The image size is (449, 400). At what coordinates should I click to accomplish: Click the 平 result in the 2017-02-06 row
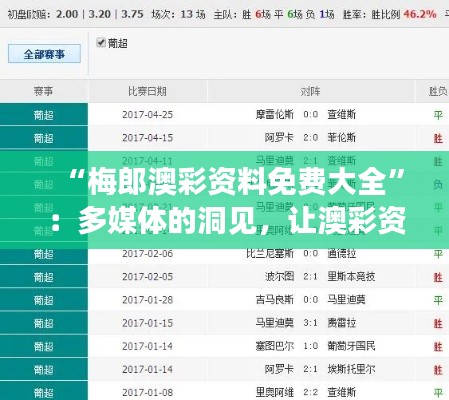(438, 254)
